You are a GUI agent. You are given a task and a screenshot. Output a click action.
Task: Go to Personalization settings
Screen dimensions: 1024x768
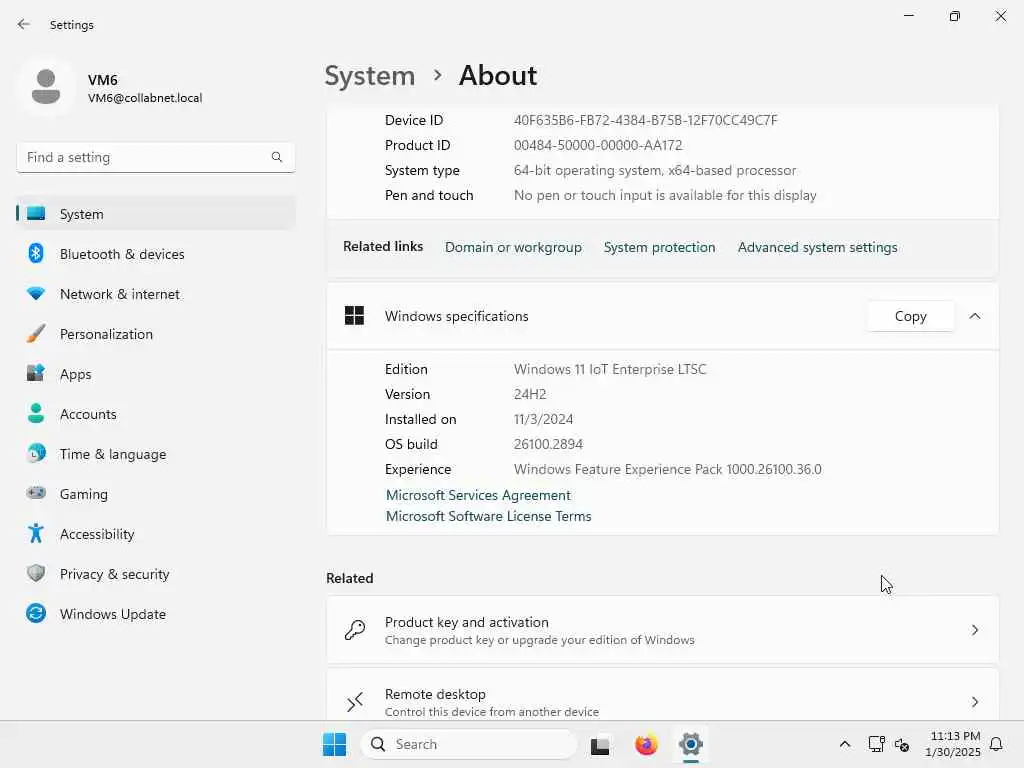(155, 334)
